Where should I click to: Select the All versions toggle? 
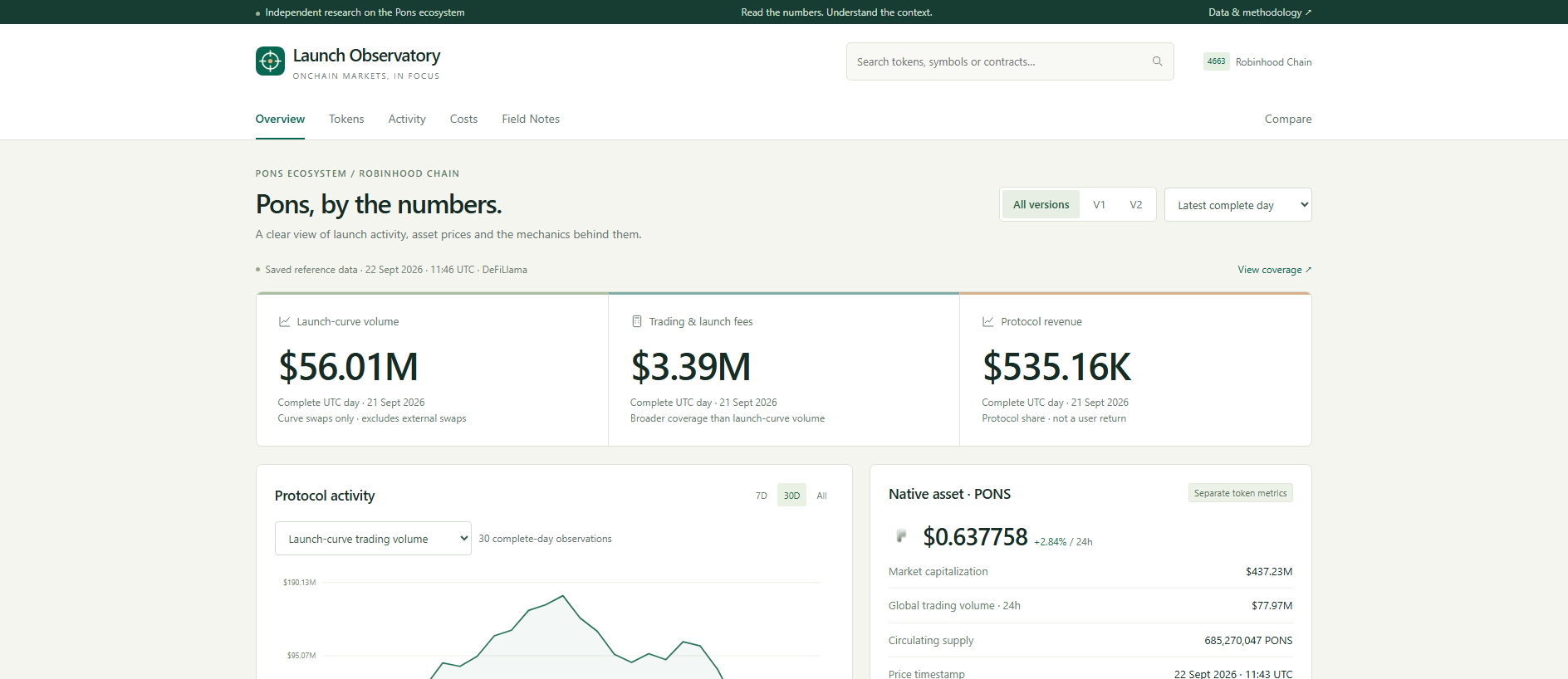pyautogui.click(x=1041, y=205)
